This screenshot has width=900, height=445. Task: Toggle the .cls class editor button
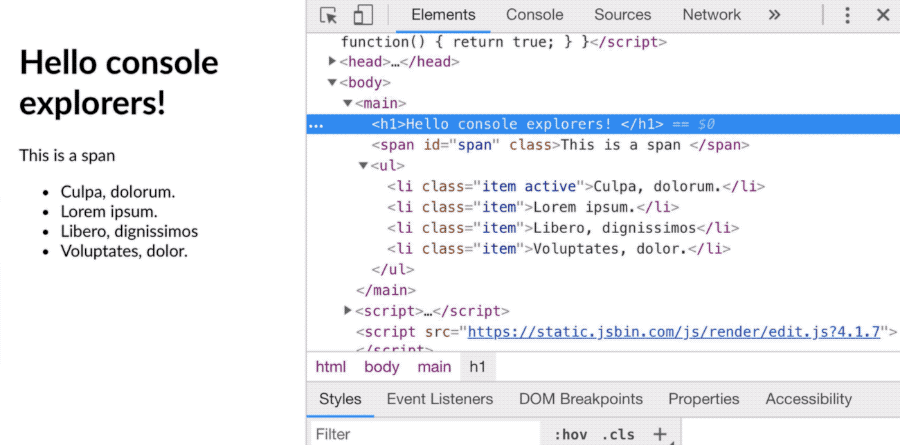(x=618, y=434)
